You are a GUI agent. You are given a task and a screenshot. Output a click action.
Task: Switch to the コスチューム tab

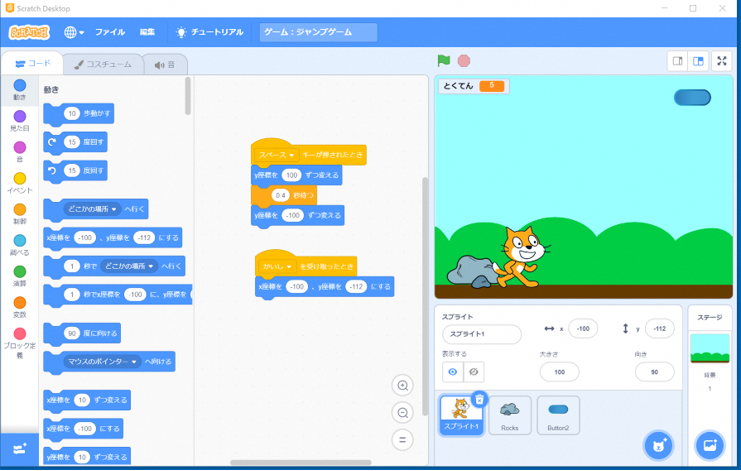click(103, 64)
